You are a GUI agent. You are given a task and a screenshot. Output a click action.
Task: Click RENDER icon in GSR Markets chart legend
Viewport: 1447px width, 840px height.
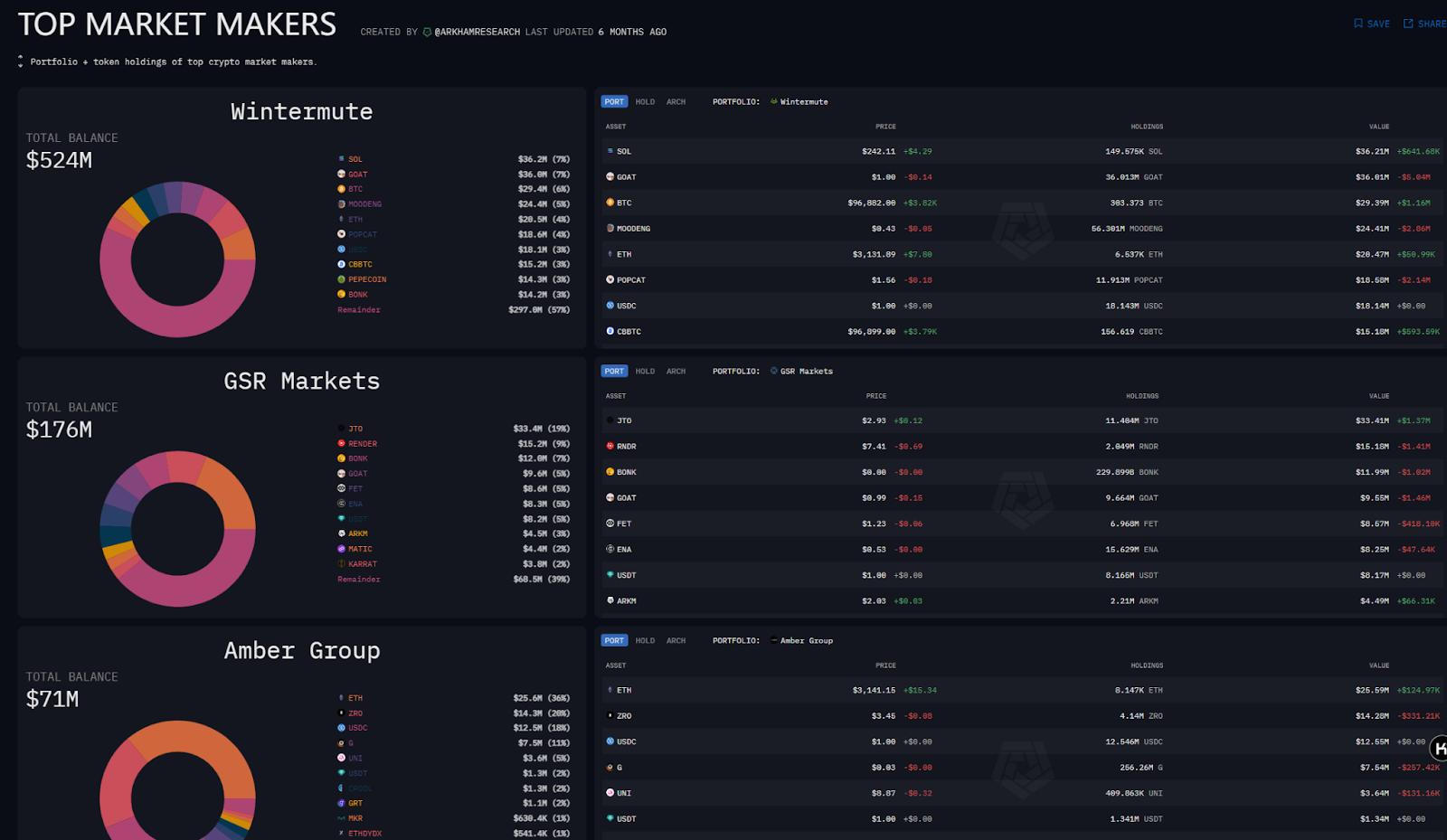pos(341,443)
